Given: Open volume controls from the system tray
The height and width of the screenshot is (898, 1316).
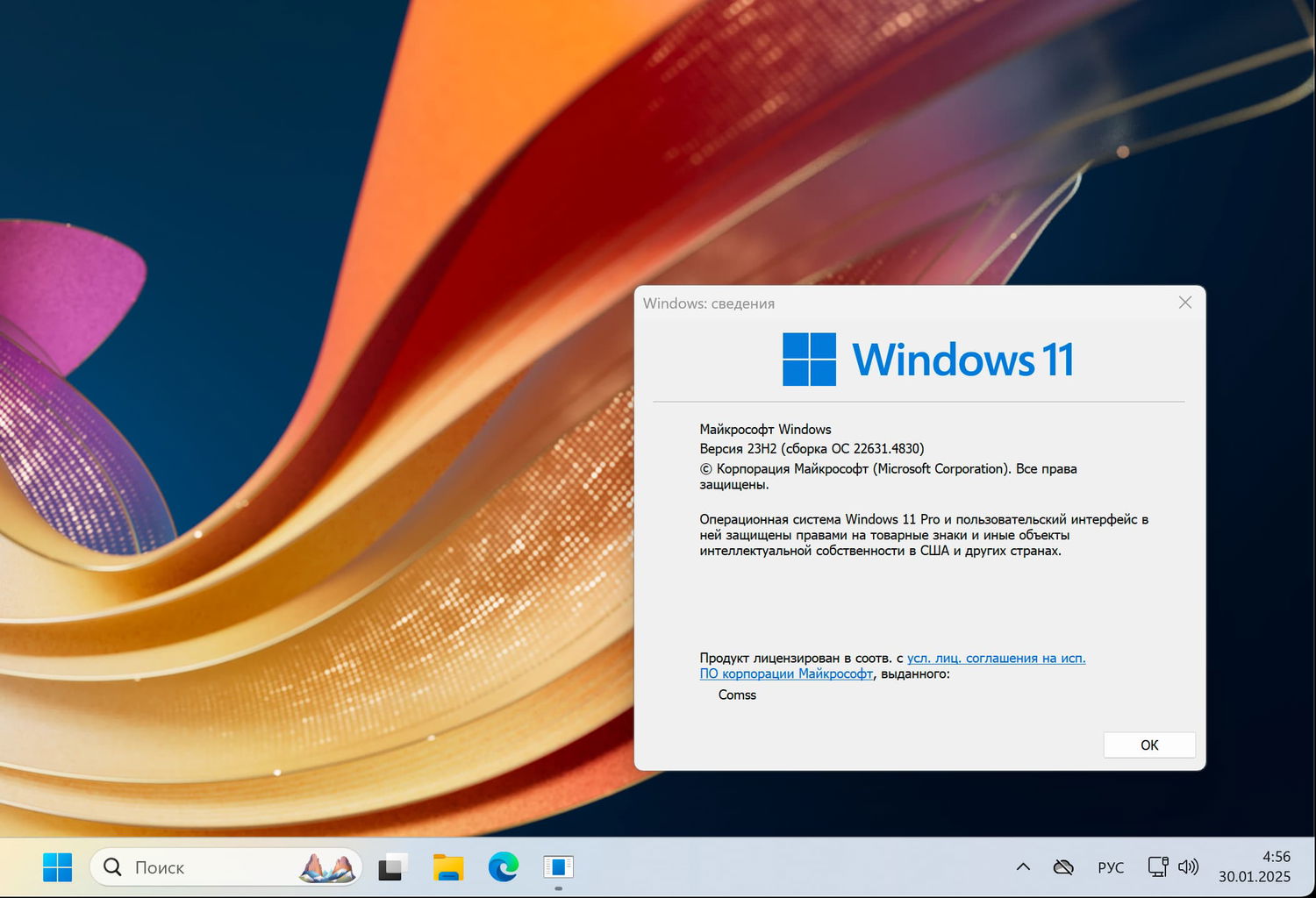Looking at the screenshot, I should click(1190, 866).
